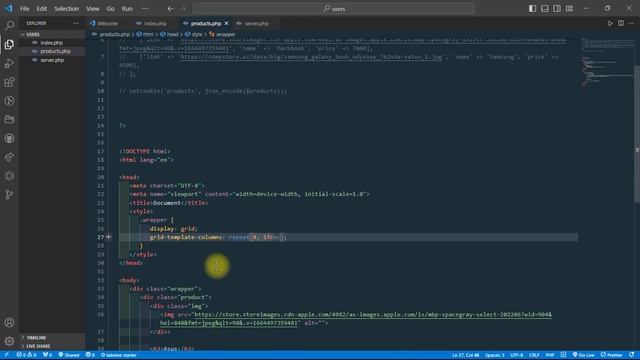Viewport: 640px width, 360px height.
Task: Open the Accounts icon
Action: (9, 322)
